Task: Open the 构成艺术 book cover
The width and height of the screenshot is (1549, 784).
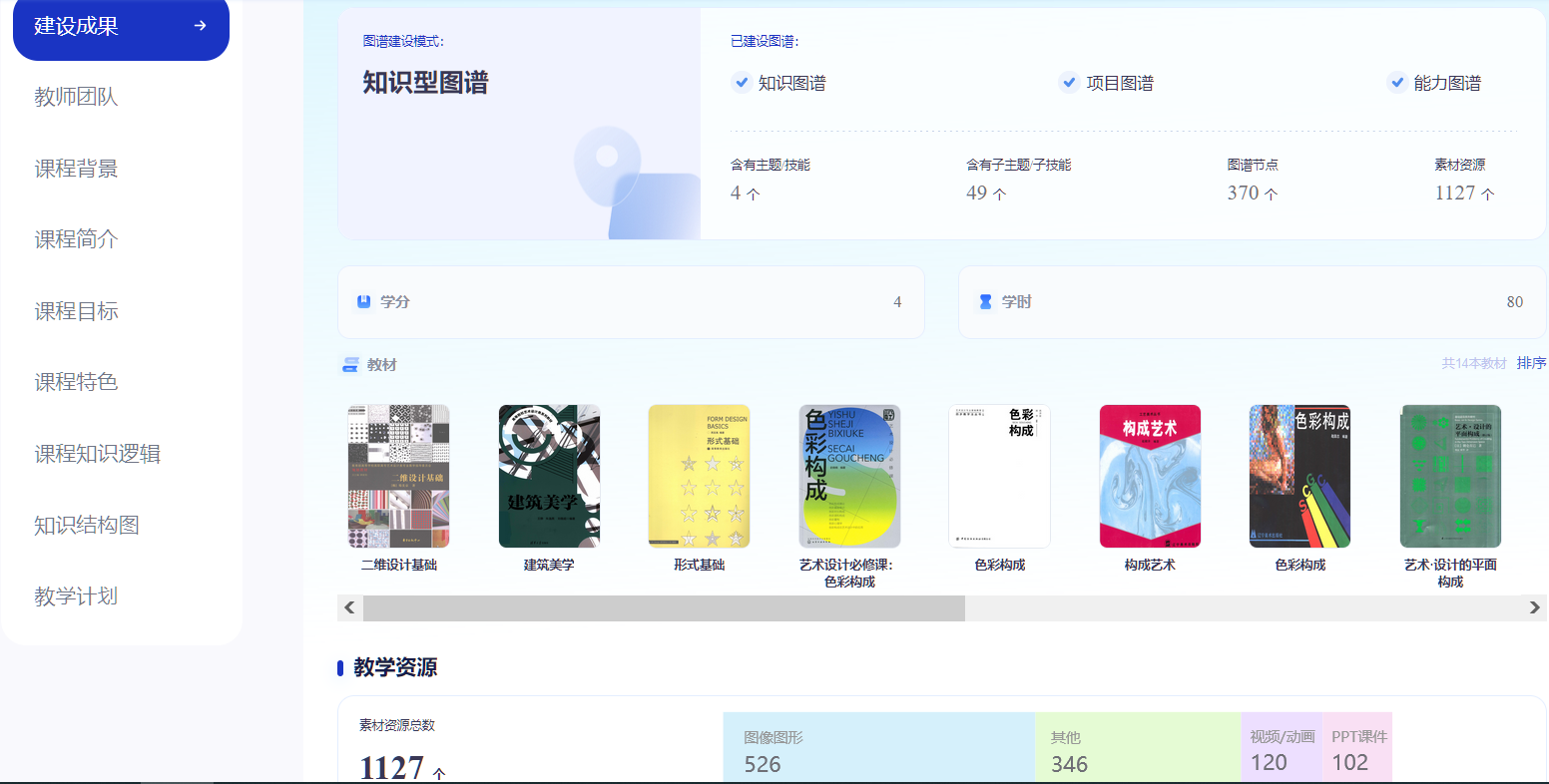Action: pos(1150,477)
